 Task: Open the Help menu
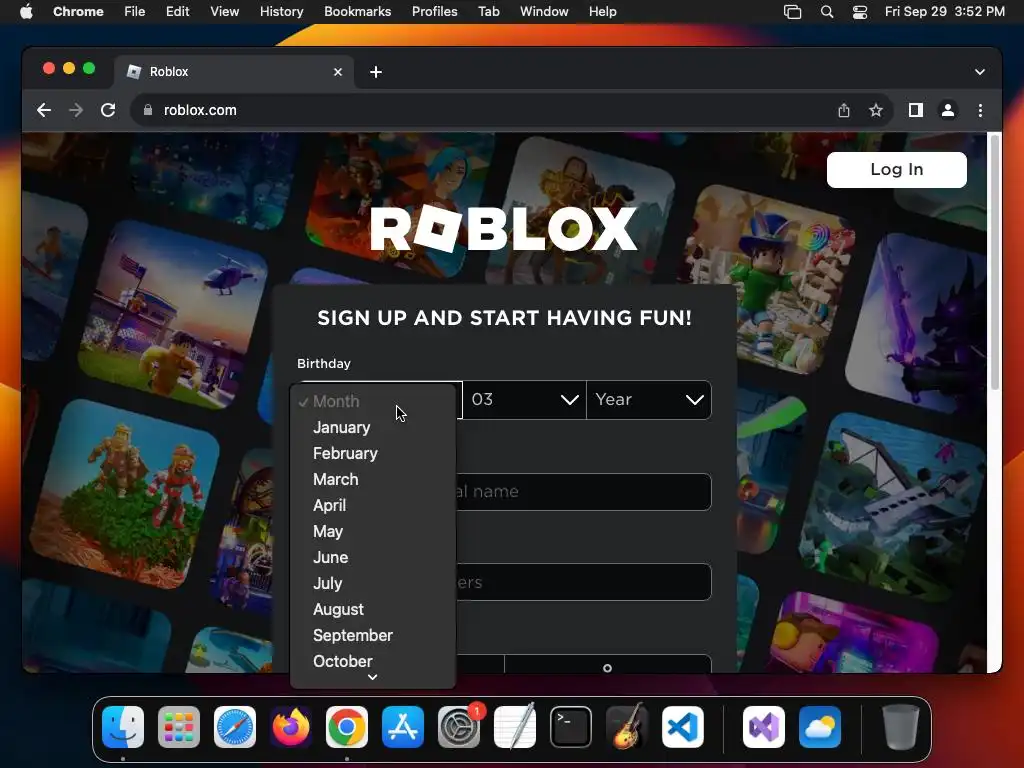tap(602, 12)
